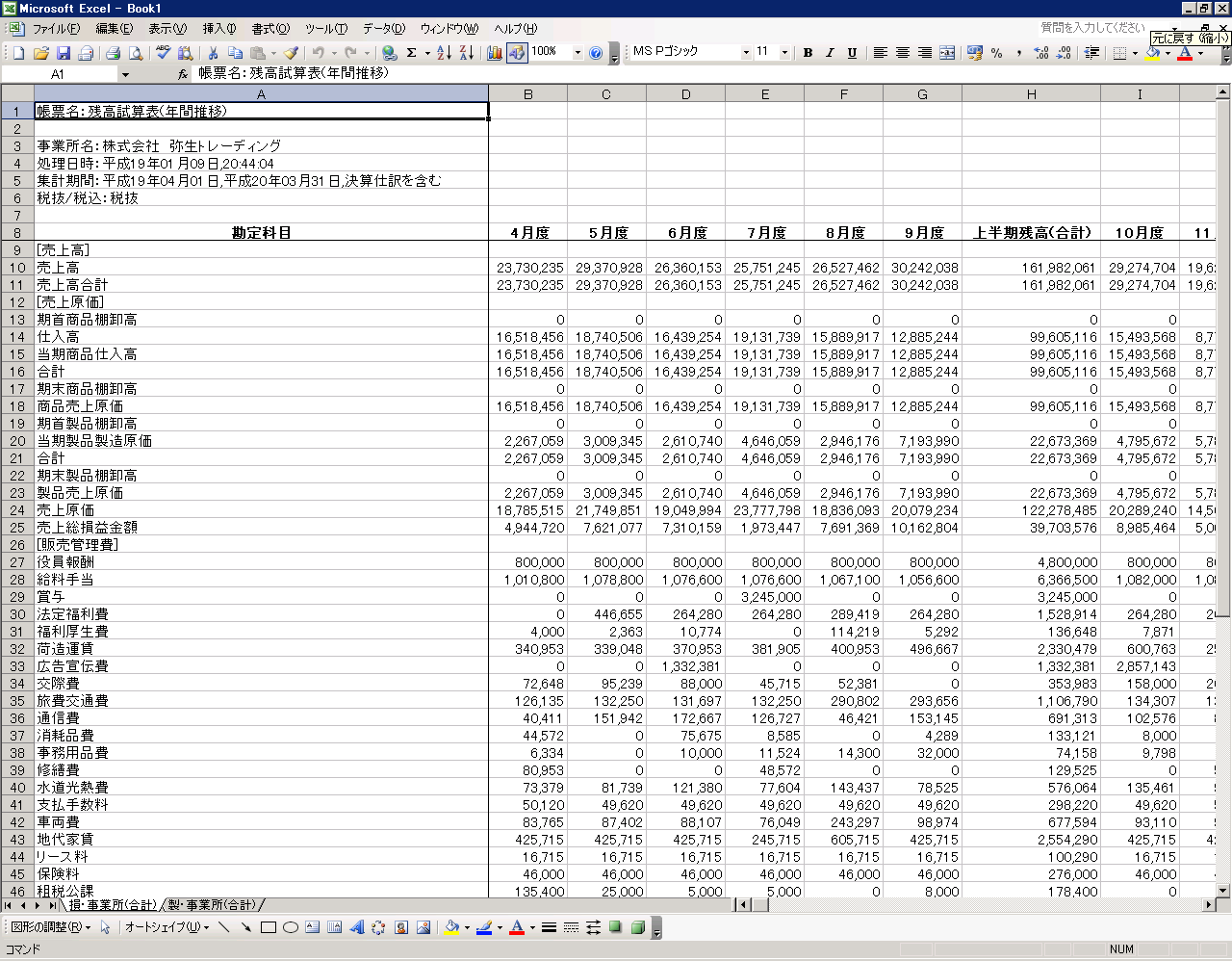The width and height of the screenshot is (1232, 961).
Task: Click the Merge and Center icon
Action: (x=947, y=53)
